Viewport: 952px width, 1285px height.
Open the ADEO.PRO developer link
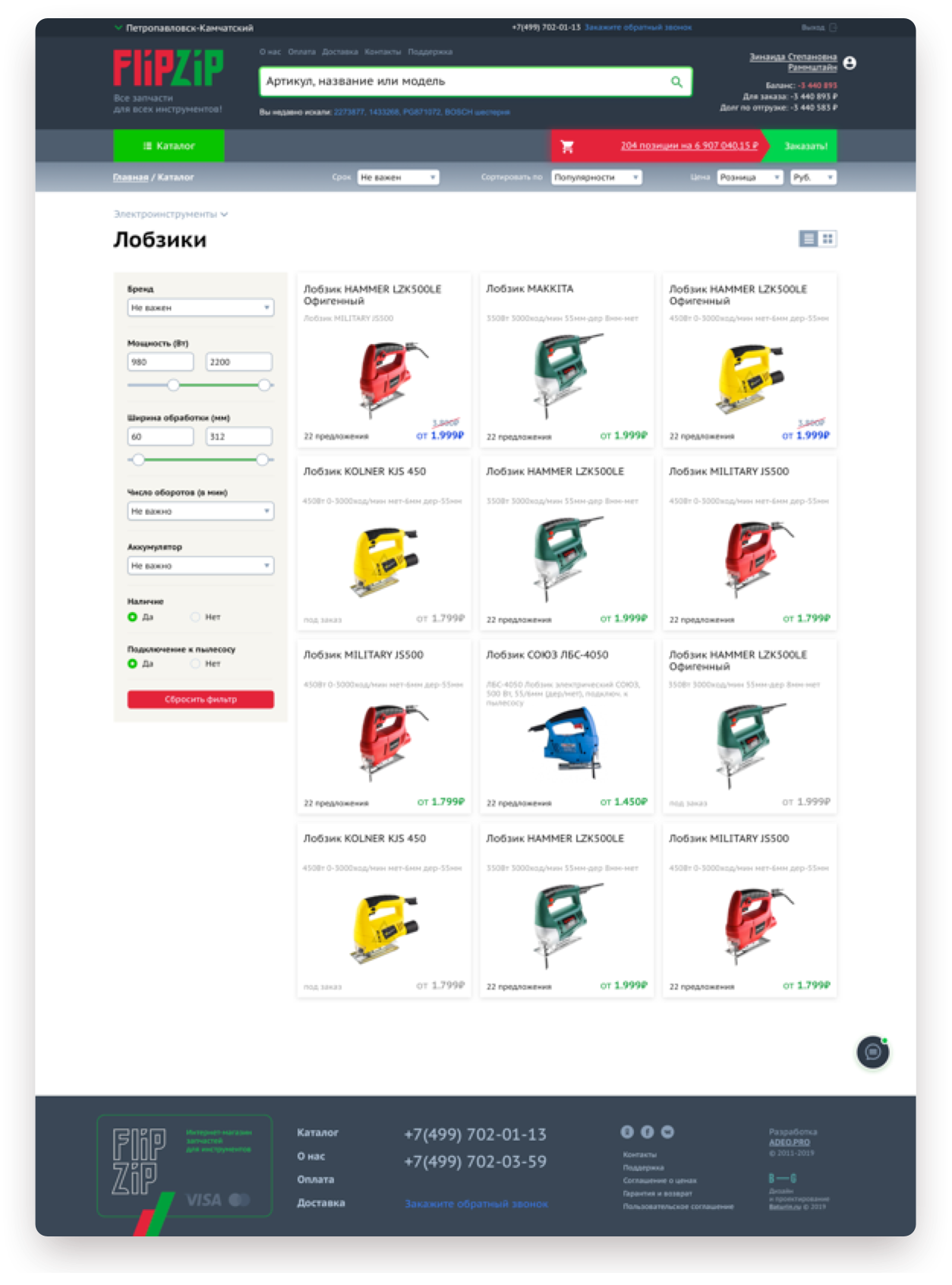(x=789, y=1142)
